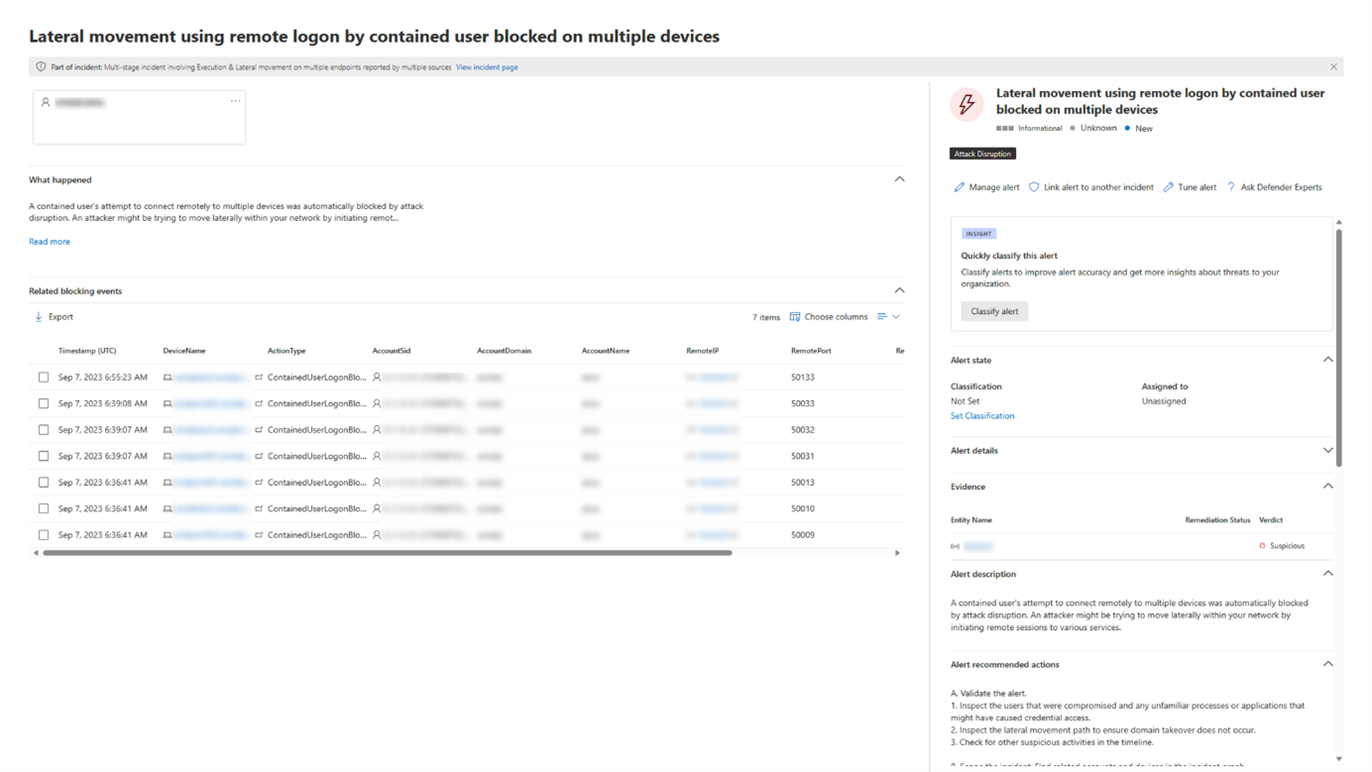
Task: Click the red lightning alert icon
Action: coord(966,105)
